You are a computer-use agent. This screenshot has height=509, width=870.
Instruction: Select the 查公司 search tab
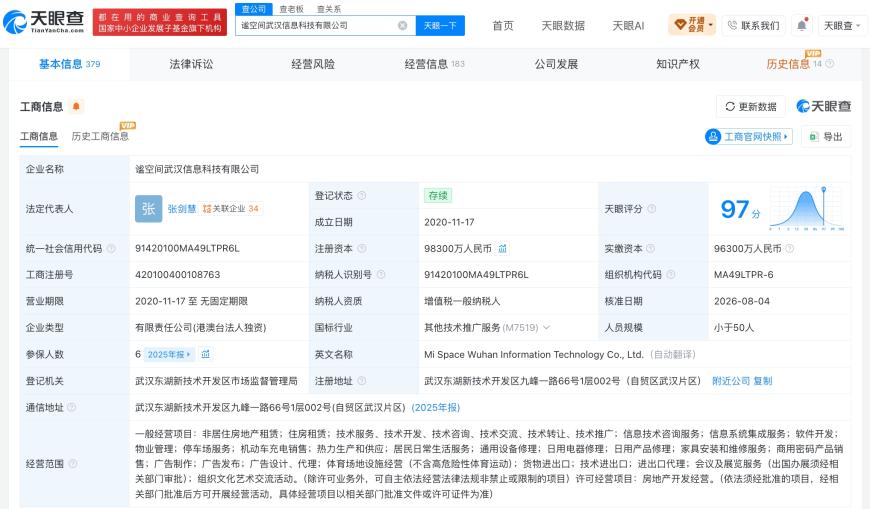[254, 9]
